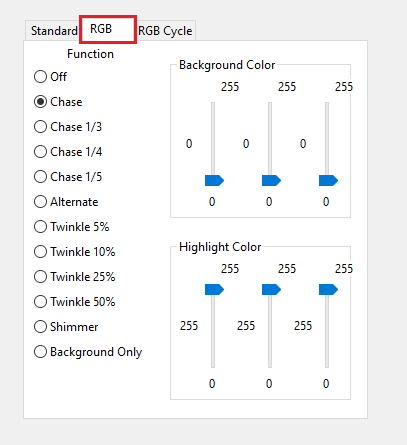Select the RGB tab
407x445 pixels.
click(x=108, y=29)
